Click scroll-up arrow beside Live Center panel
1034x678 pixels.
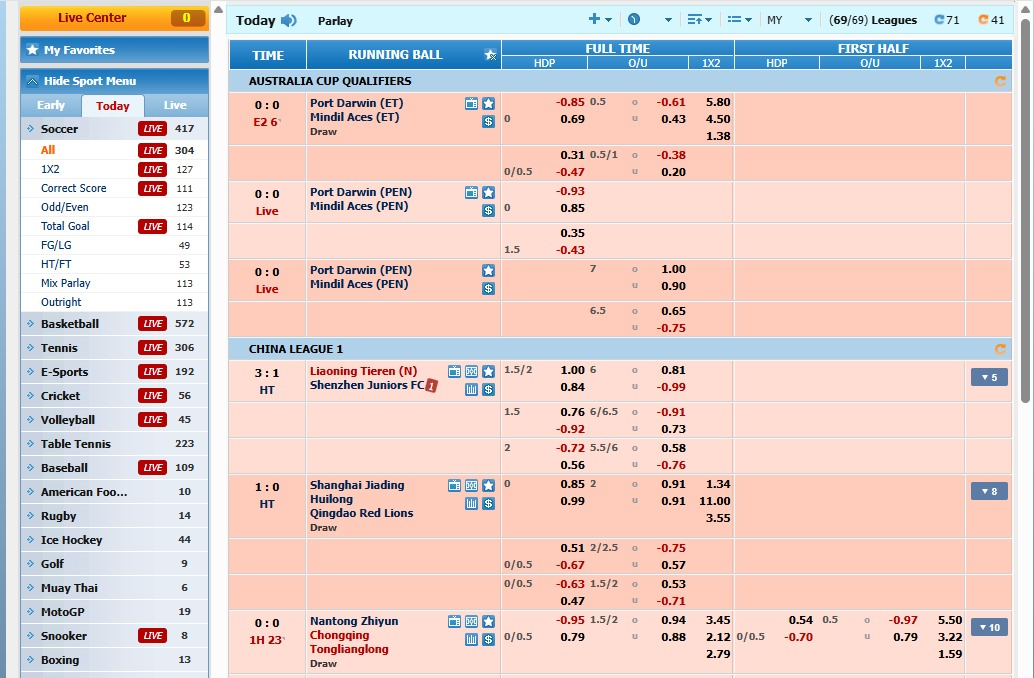tap(218, 9)
